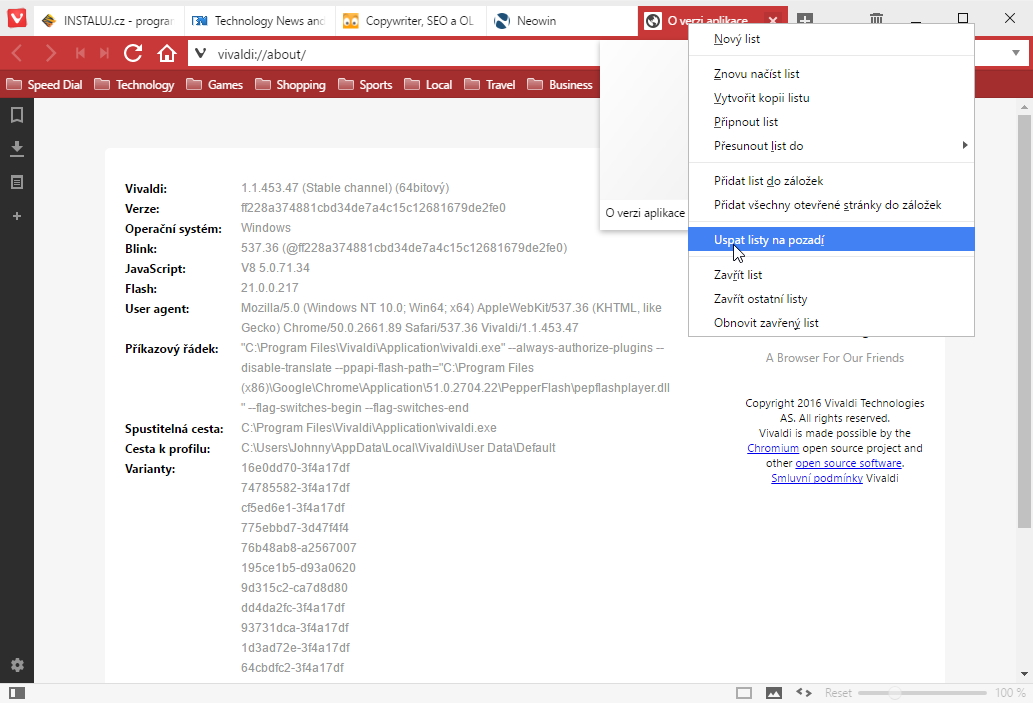Open the Speed Dial bookmark folder
This screenshot has height=703, width=1033.
click(x=44, y=84)
